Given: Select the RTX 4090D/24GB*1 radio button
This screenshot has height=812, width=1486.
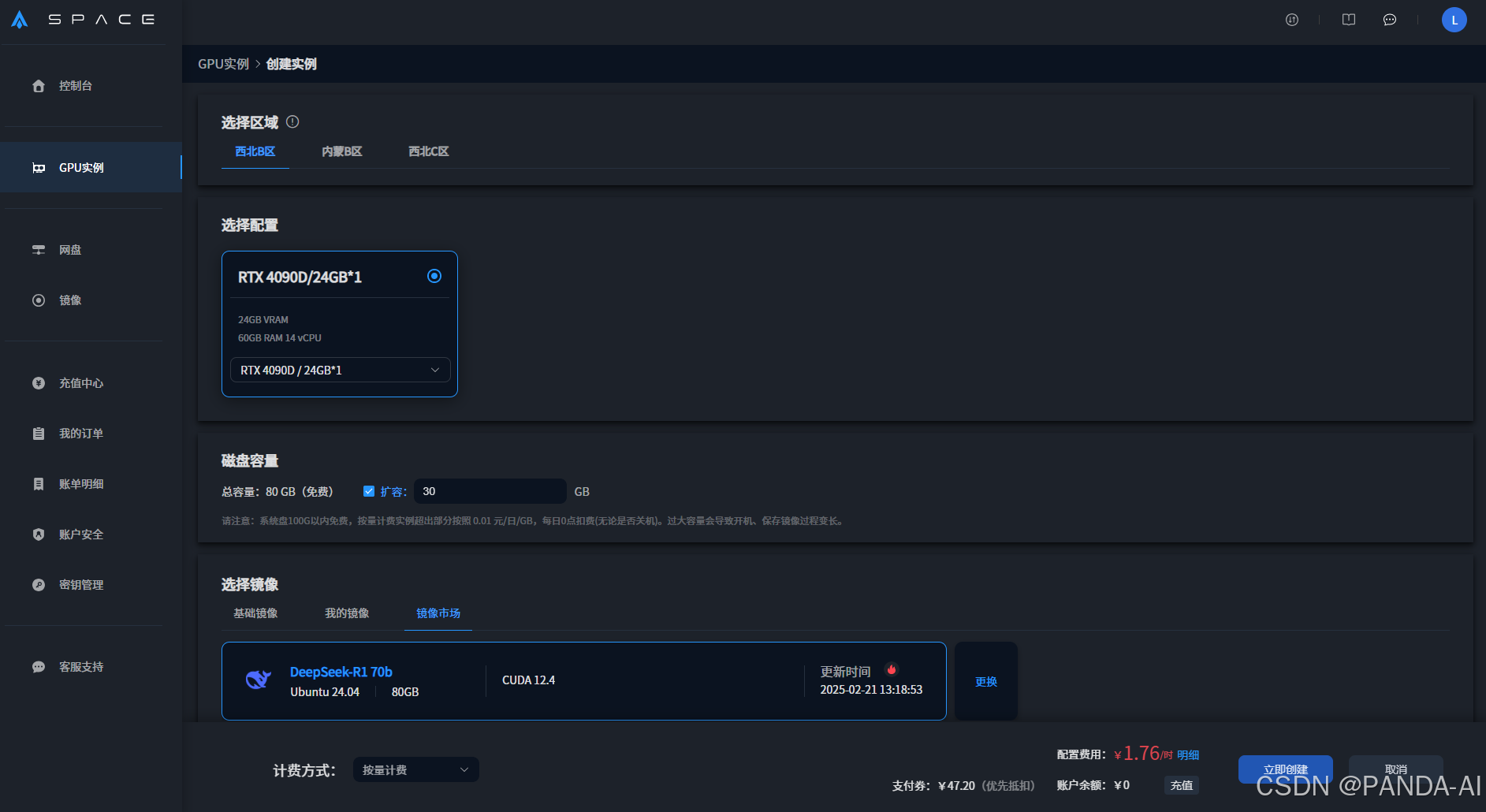Looking at the screenshot, I should (434, 276).
